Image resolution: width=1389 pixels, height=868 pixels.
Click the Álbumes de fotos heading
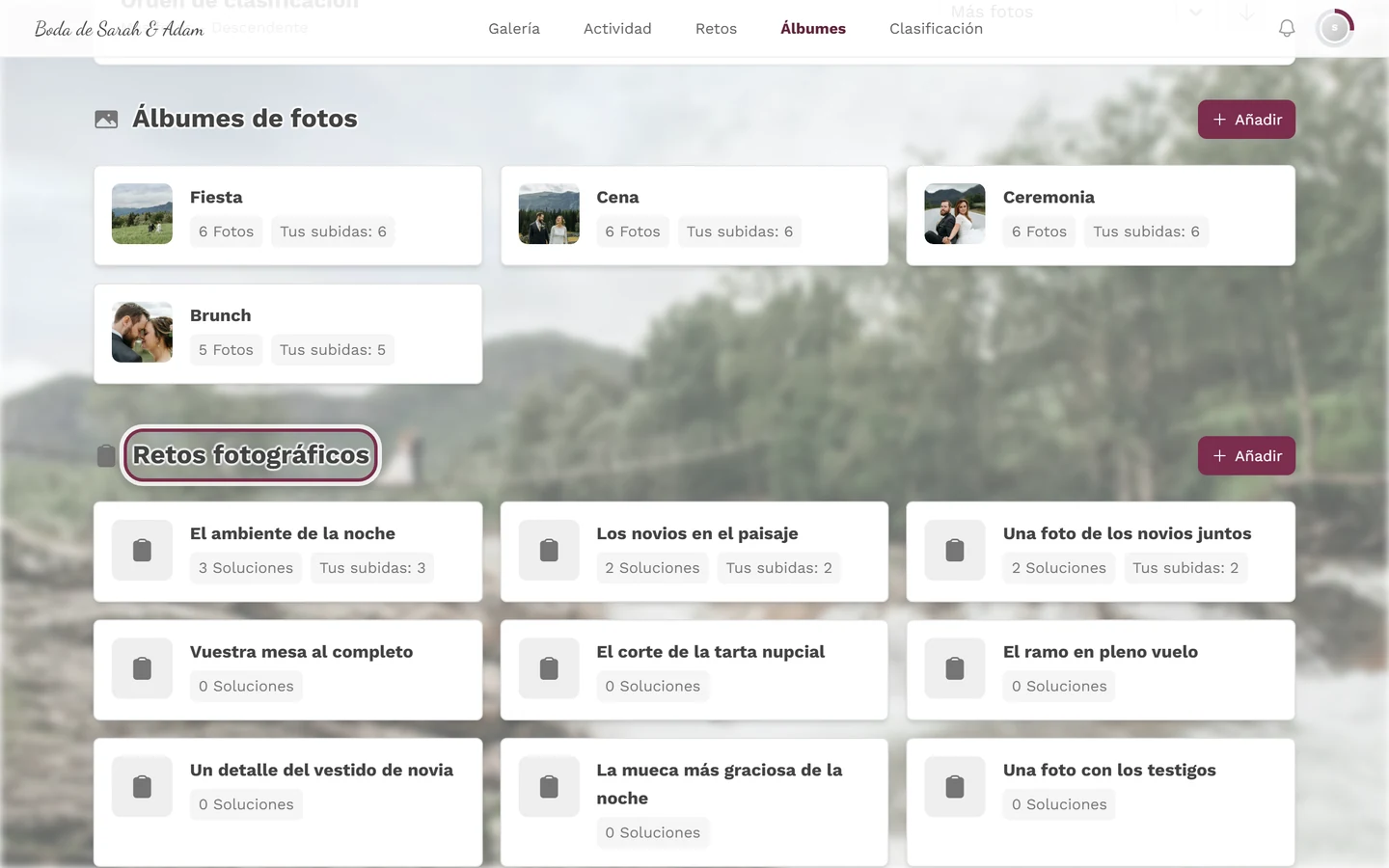[245, 119]
